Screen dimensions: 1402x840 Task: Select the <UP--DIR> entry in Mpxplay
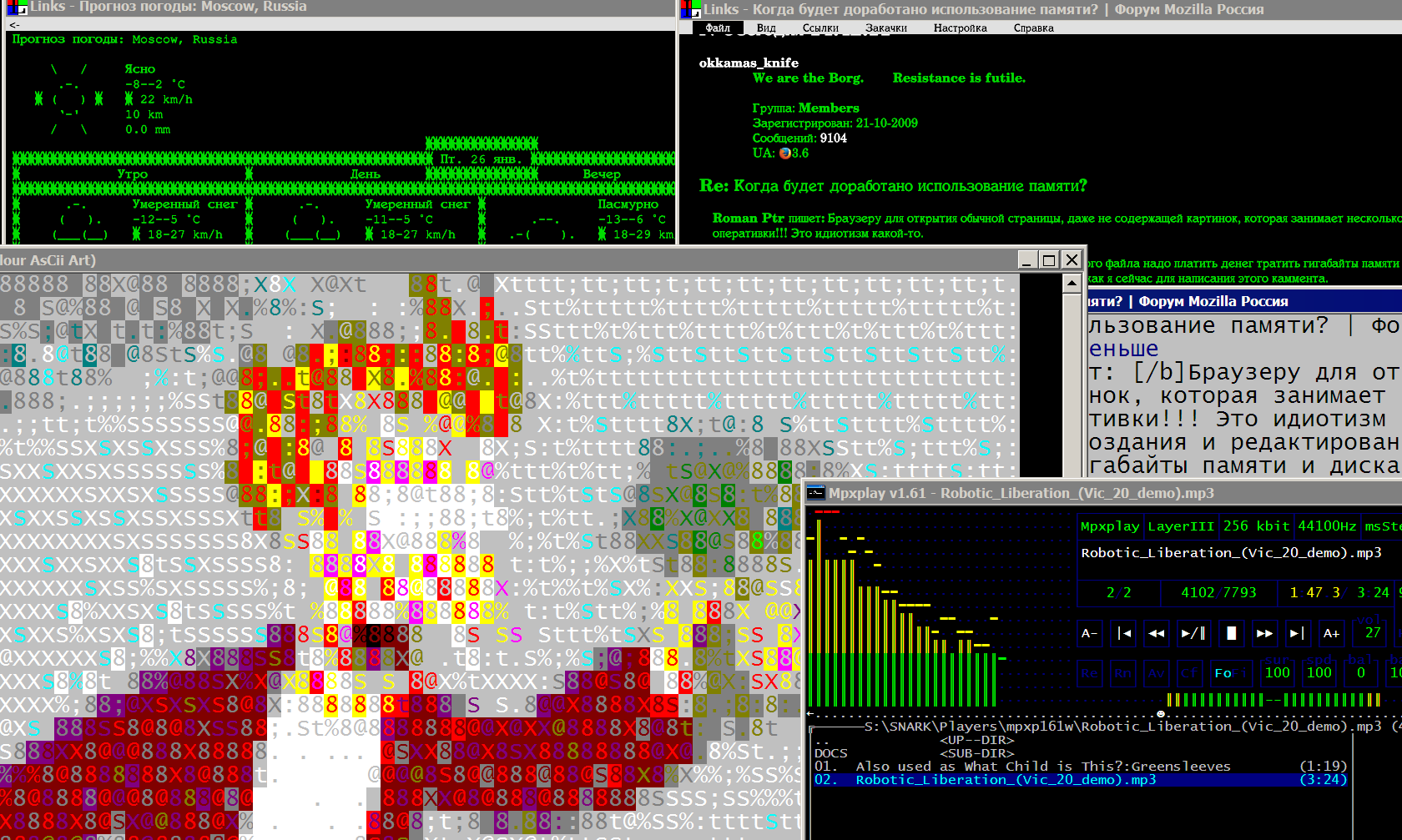(976, 740)
